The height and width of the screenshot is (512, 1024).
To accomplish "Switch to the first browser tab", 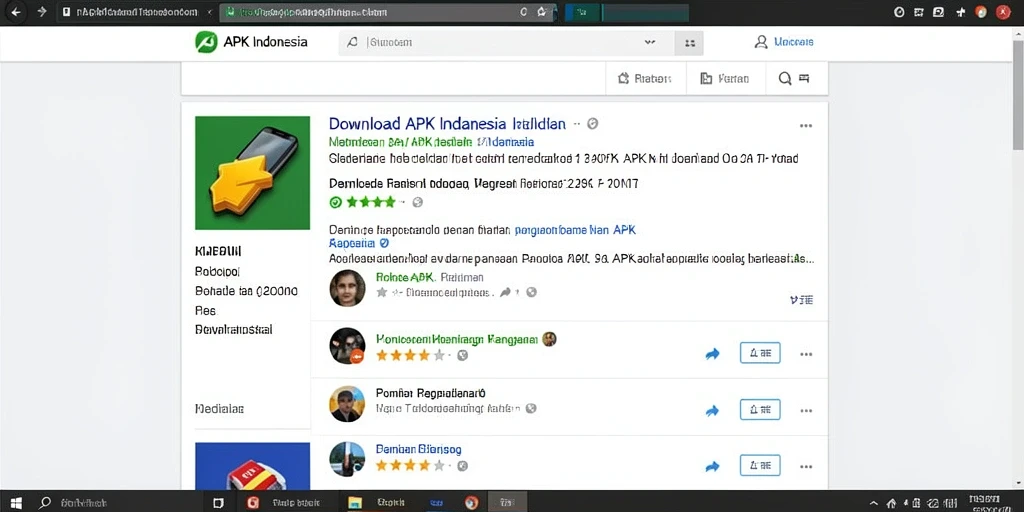I will pos(137,12).
